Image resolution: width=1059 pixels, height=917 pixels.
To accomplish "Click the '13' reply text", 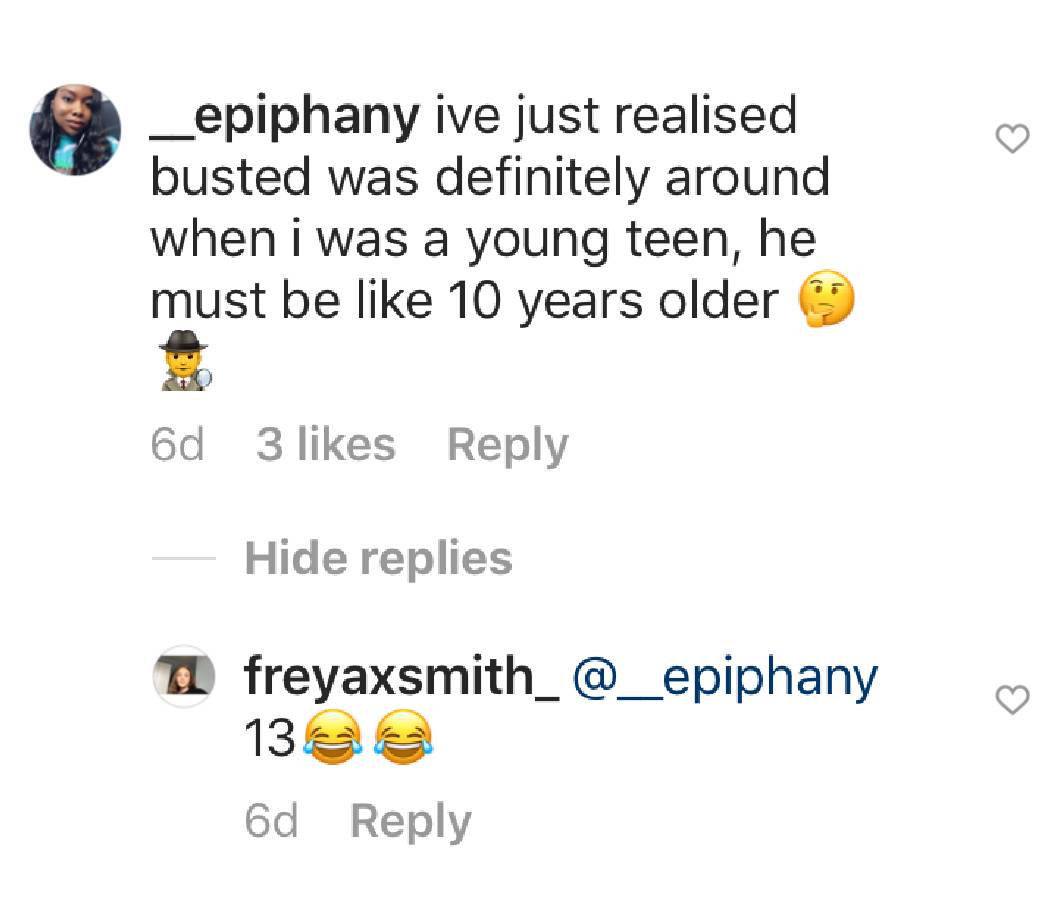I will tap(269, 738).
